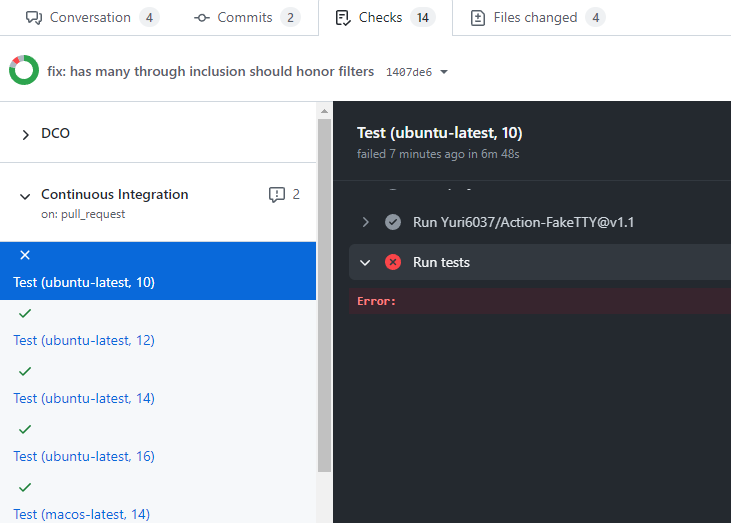Viewport: 731px width, 523px height.
Task: Click the Conversation count badge 4
Action: pos(149,18)
